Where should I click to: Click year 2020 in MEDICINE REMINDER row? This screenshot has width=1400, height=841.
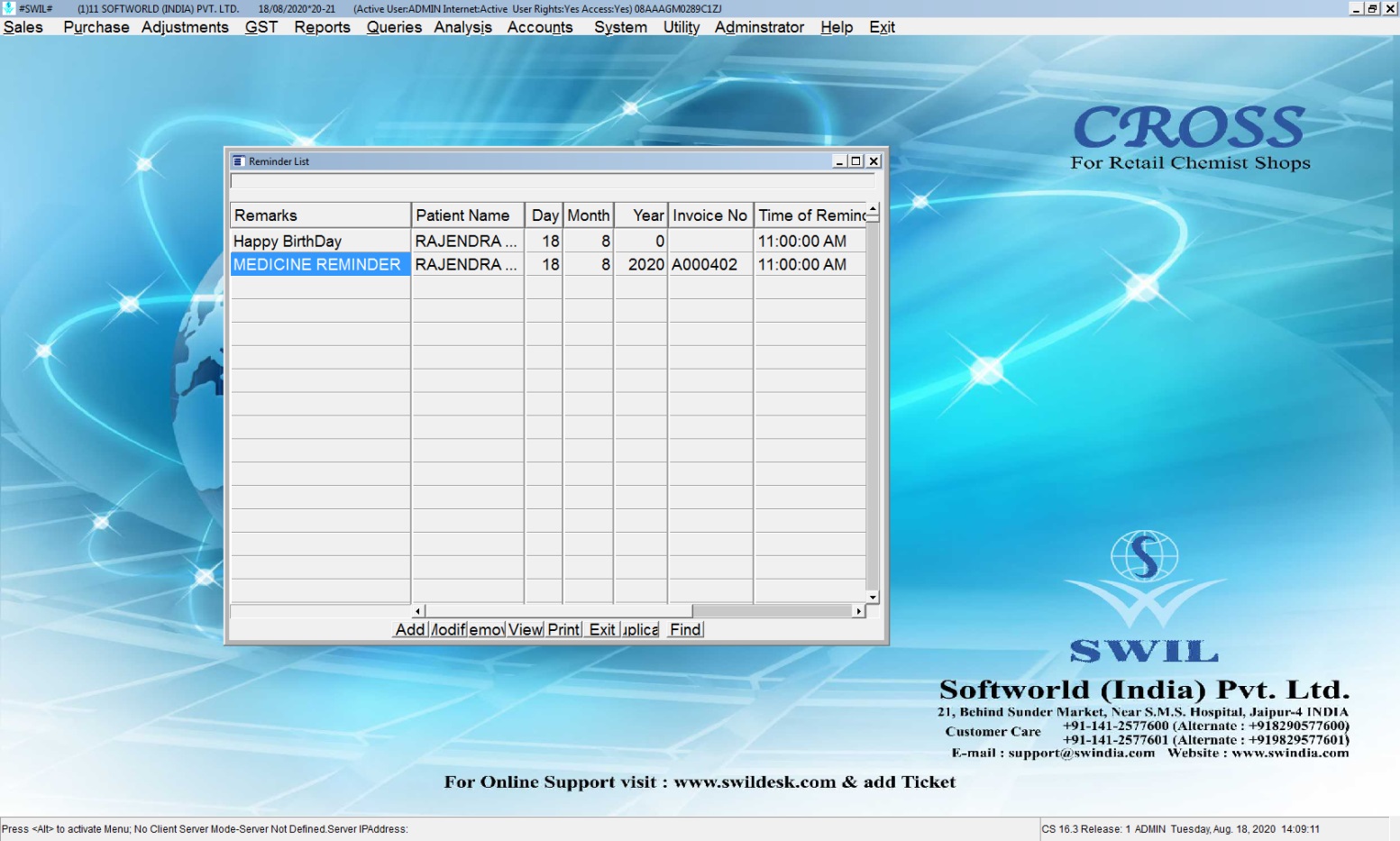[641, 264]
